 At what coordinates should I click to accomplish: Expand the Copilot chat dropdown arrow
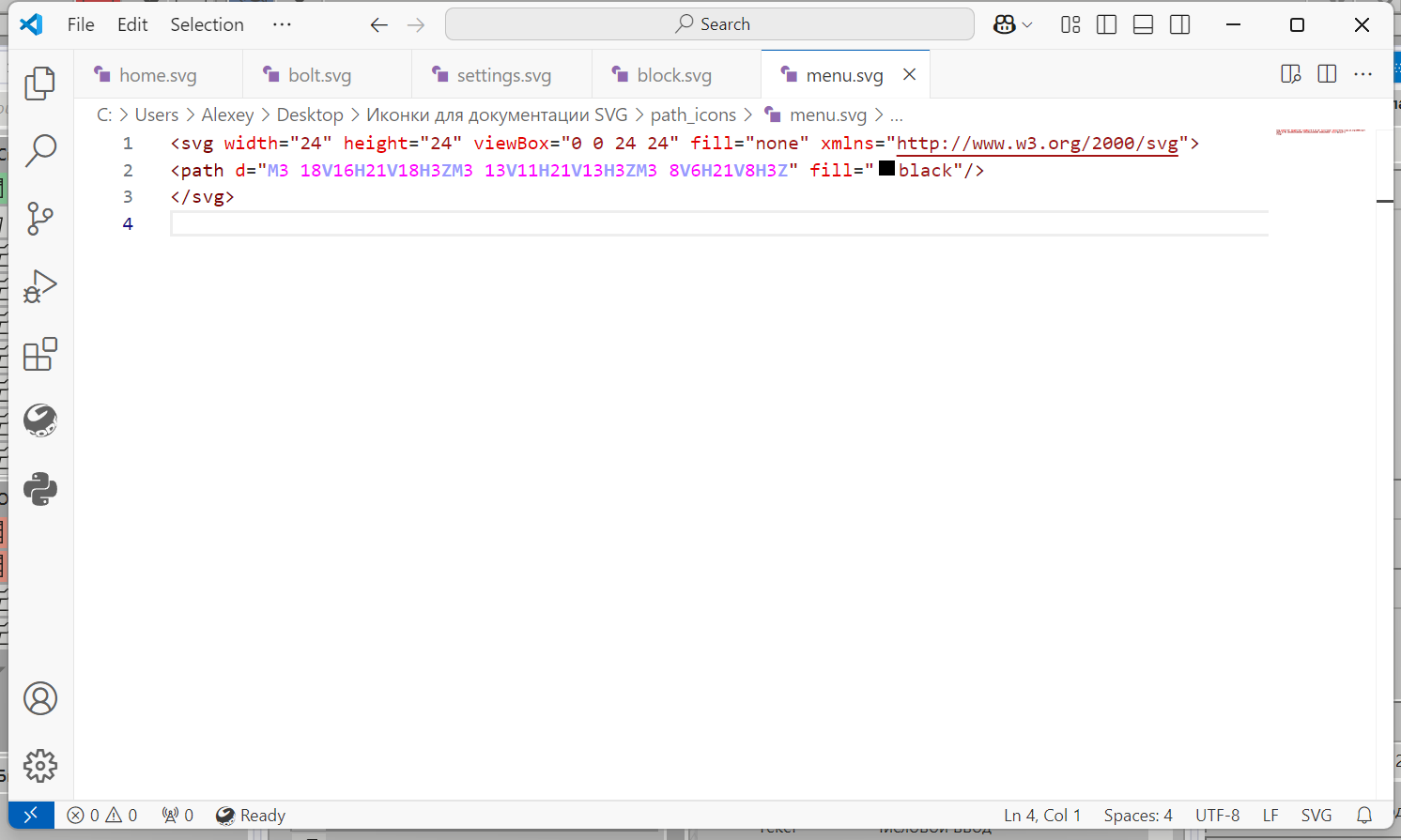coord(1027,25)
